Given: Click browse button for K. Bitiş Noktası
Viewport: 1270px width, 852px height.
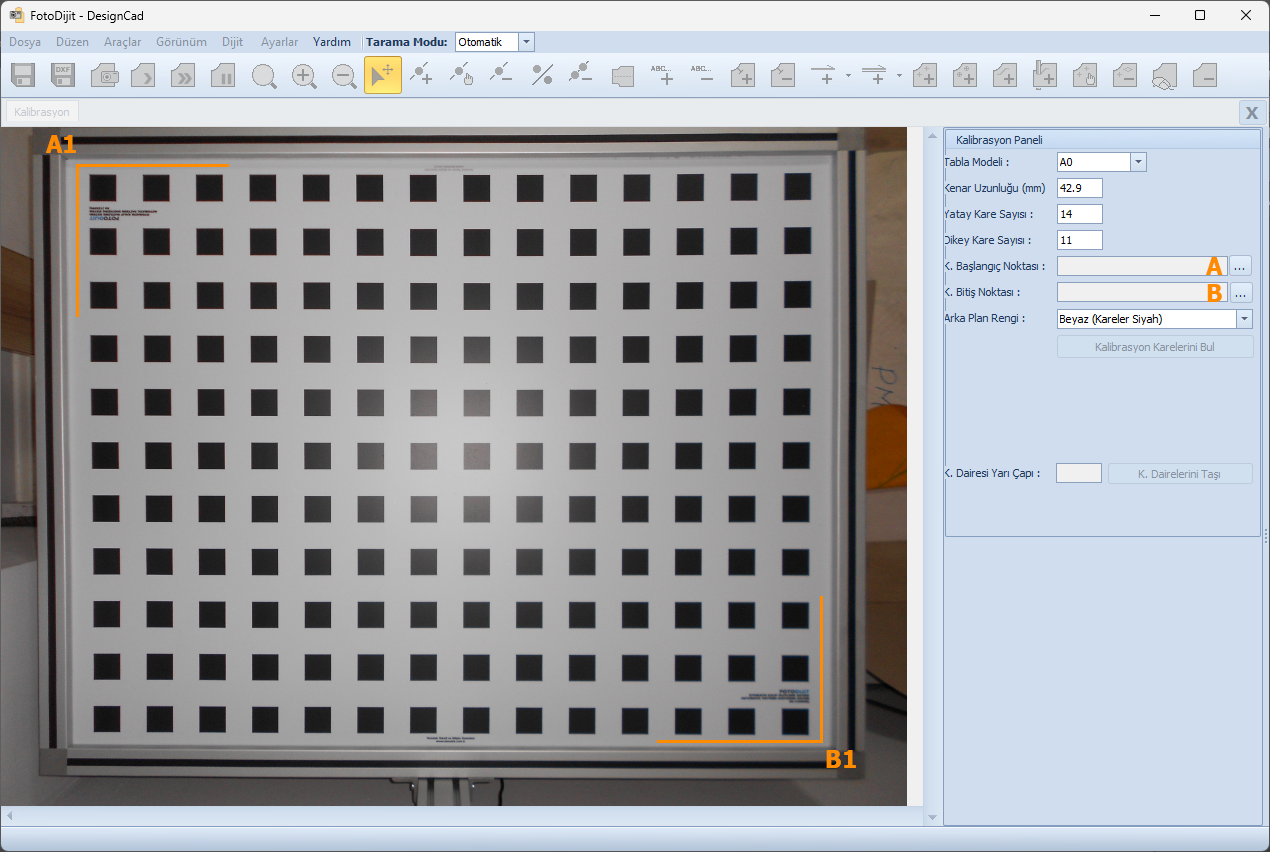Looking at the screenshot, I should [1240, 293].
